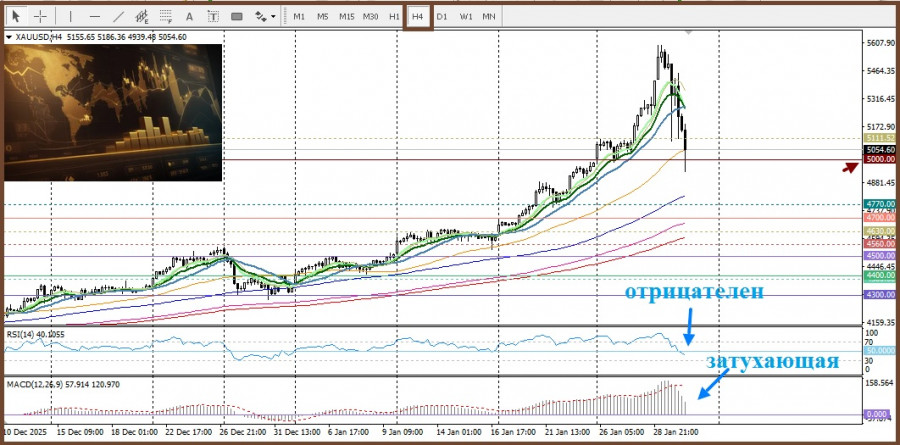Switch to M15 timeframe

click(346, 16)
